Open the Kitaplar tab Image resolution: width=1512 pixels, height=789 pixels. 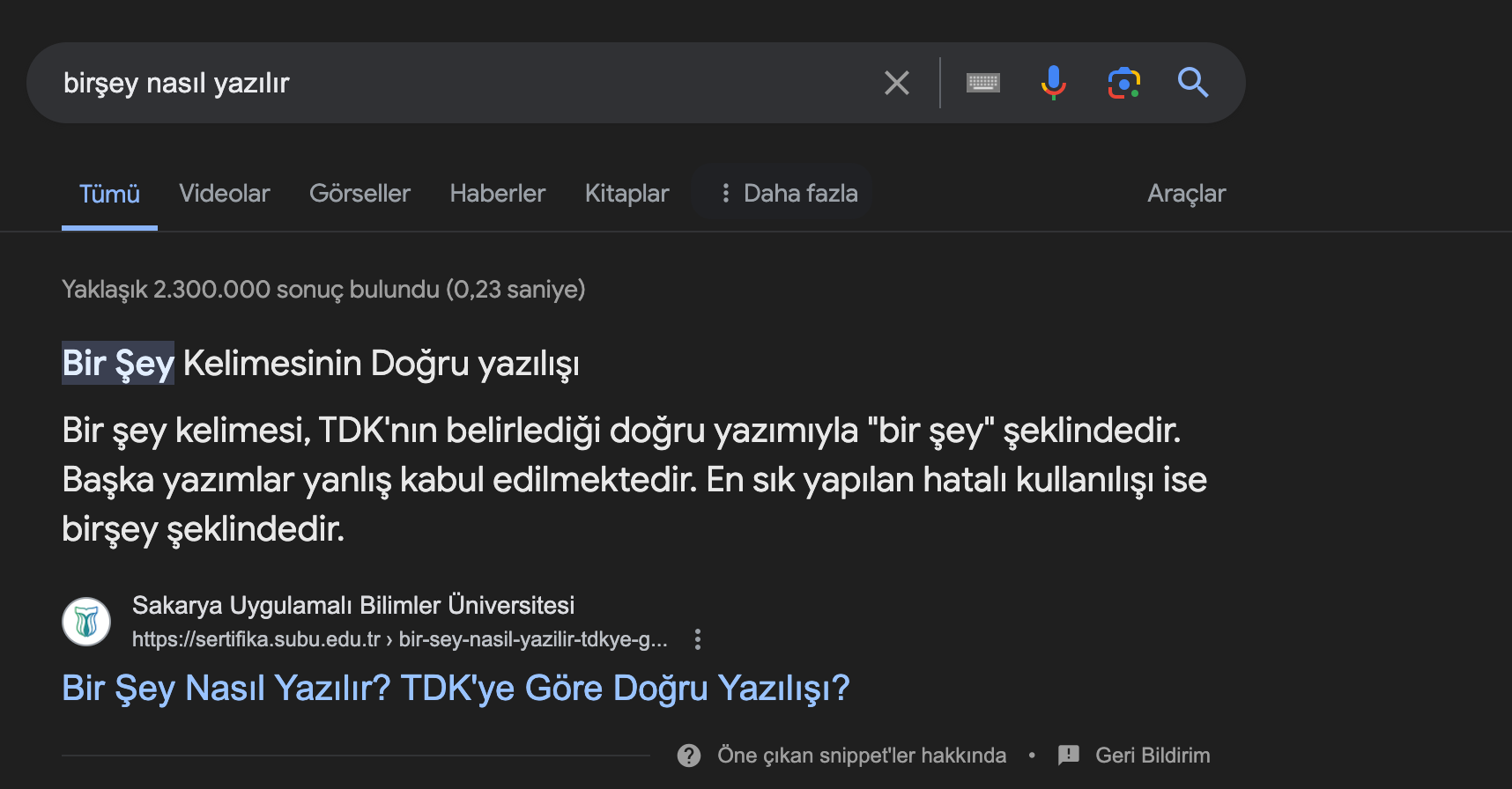click(x=627, y=194)
